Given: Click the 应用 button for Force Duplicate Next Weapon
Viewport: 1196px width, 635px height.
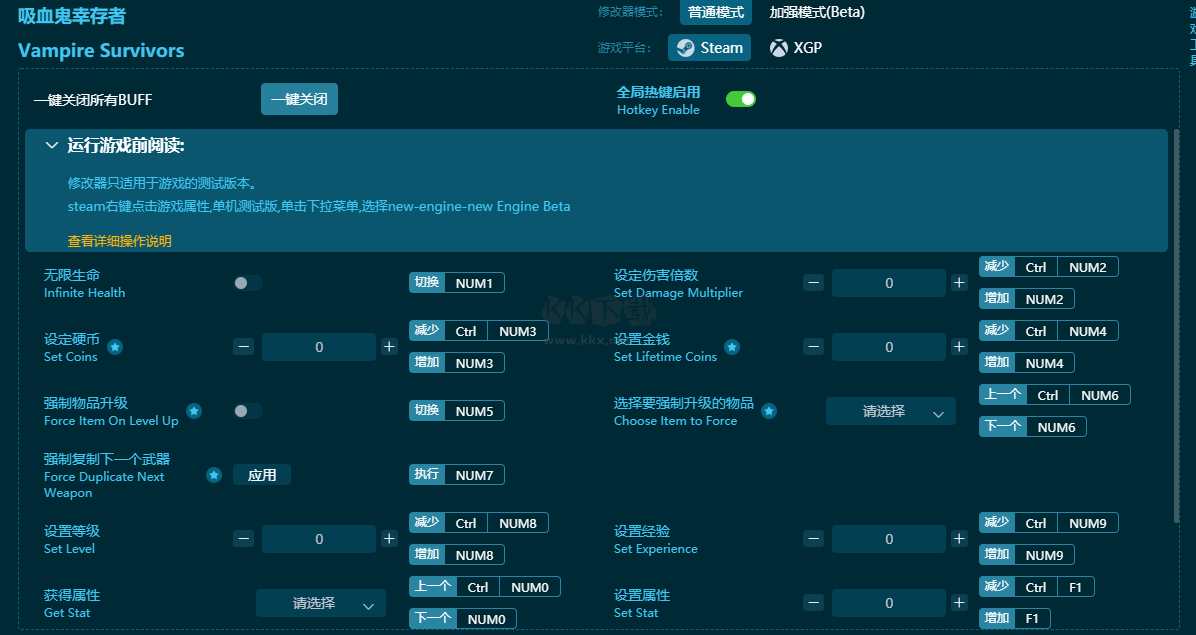Looking at the screenshot, I should pos(262,475).
